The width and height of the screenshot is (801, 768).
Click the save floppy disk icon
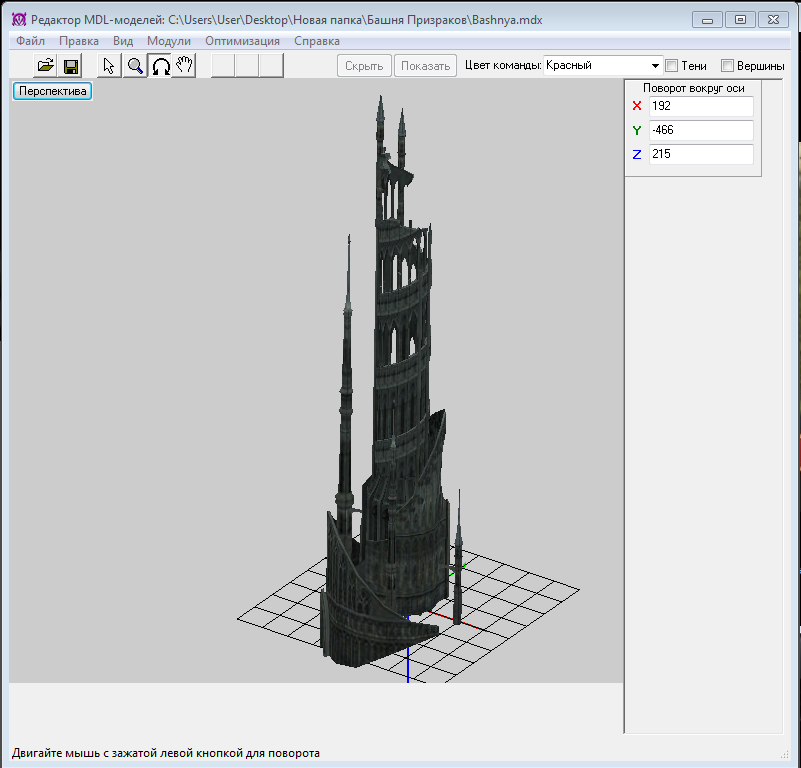(71, 66)
